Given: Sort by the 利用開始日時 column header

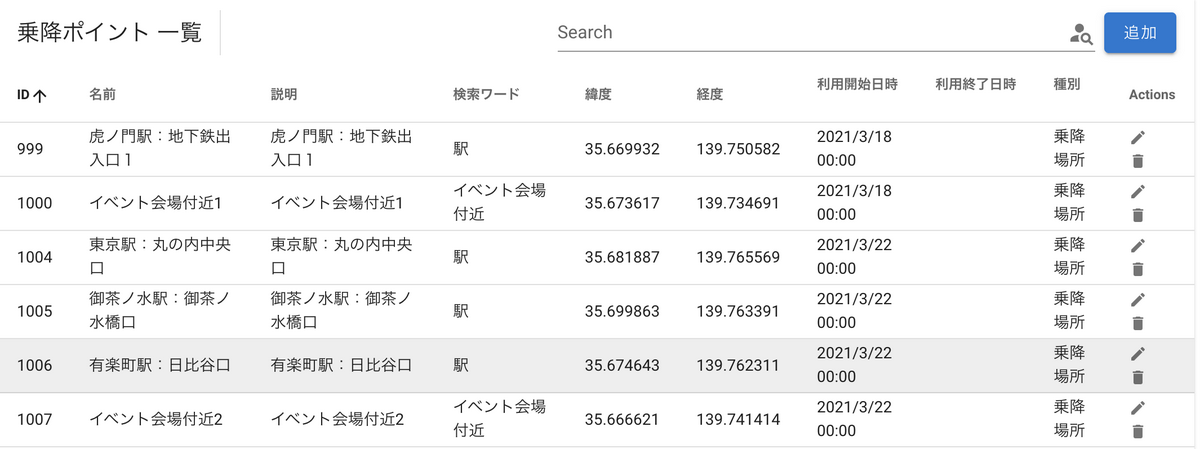Looking at the screenshot, I should (x=857, y=84).
